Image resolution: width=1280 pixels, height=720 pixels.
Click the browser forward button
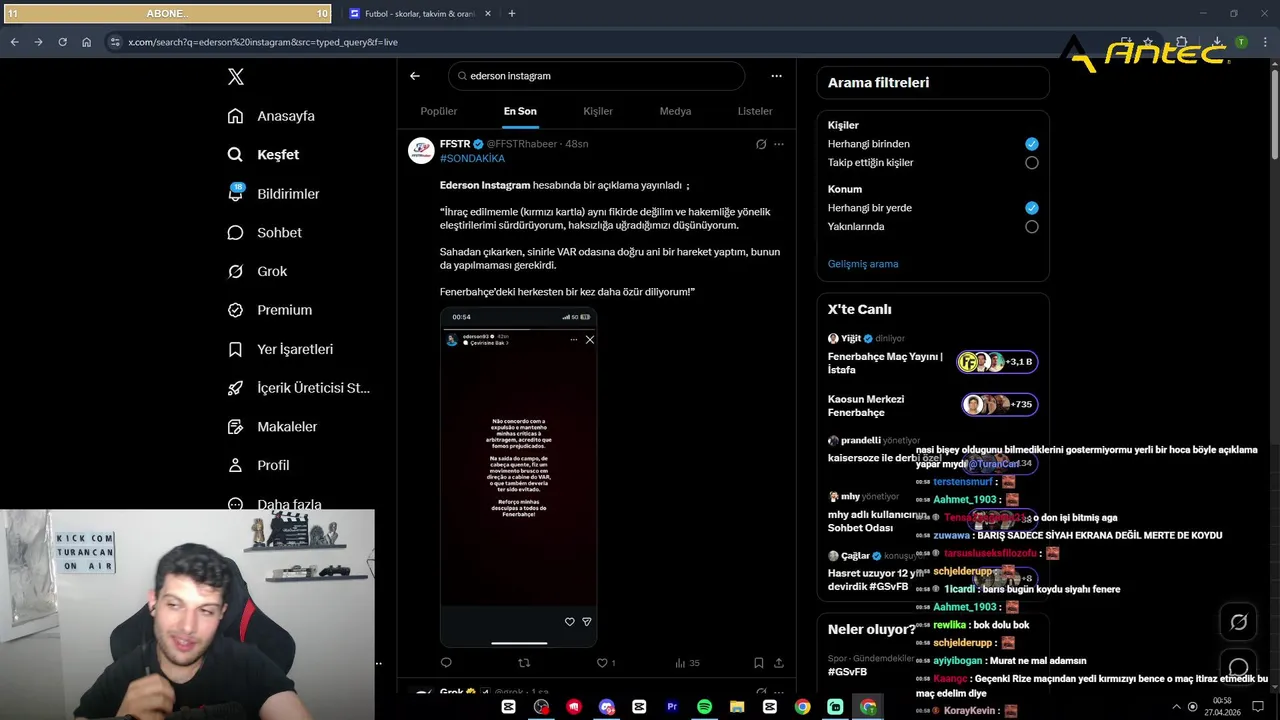click(38, 42)
